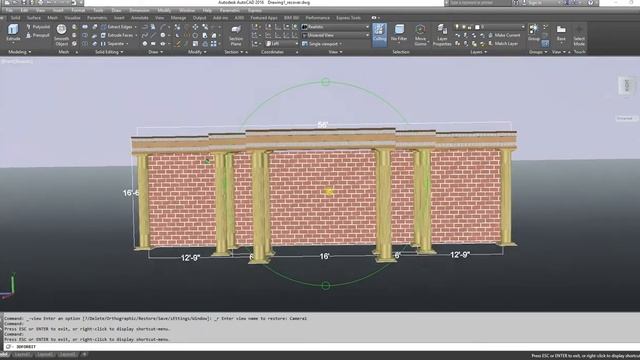The height and width of the screenshot is (360, 640).
Task: Open the Visualize ribbon tab
Action: pyautogui.click(x=72, y=18)
